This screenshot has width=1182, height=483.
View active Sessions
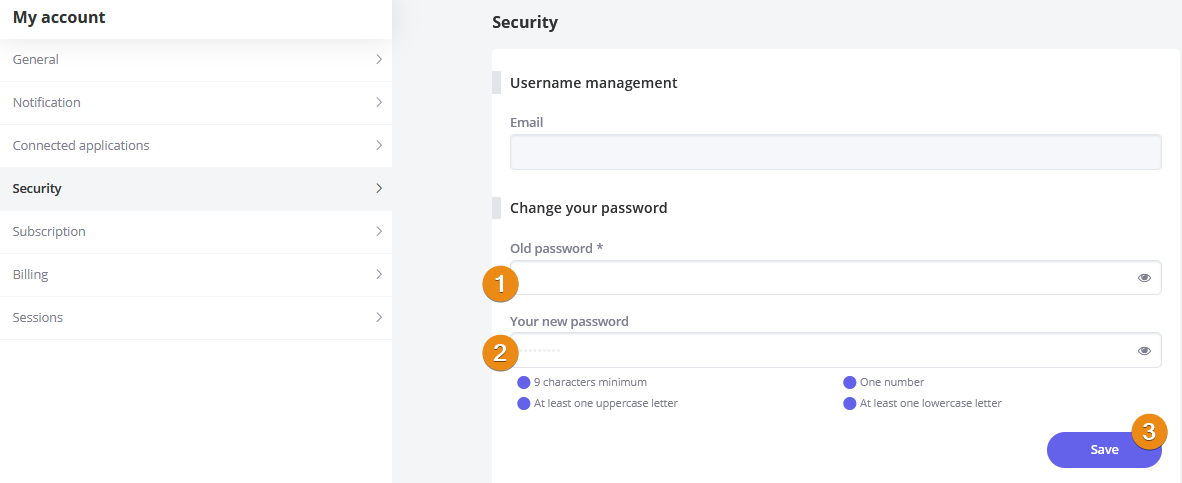coord(38,318)
